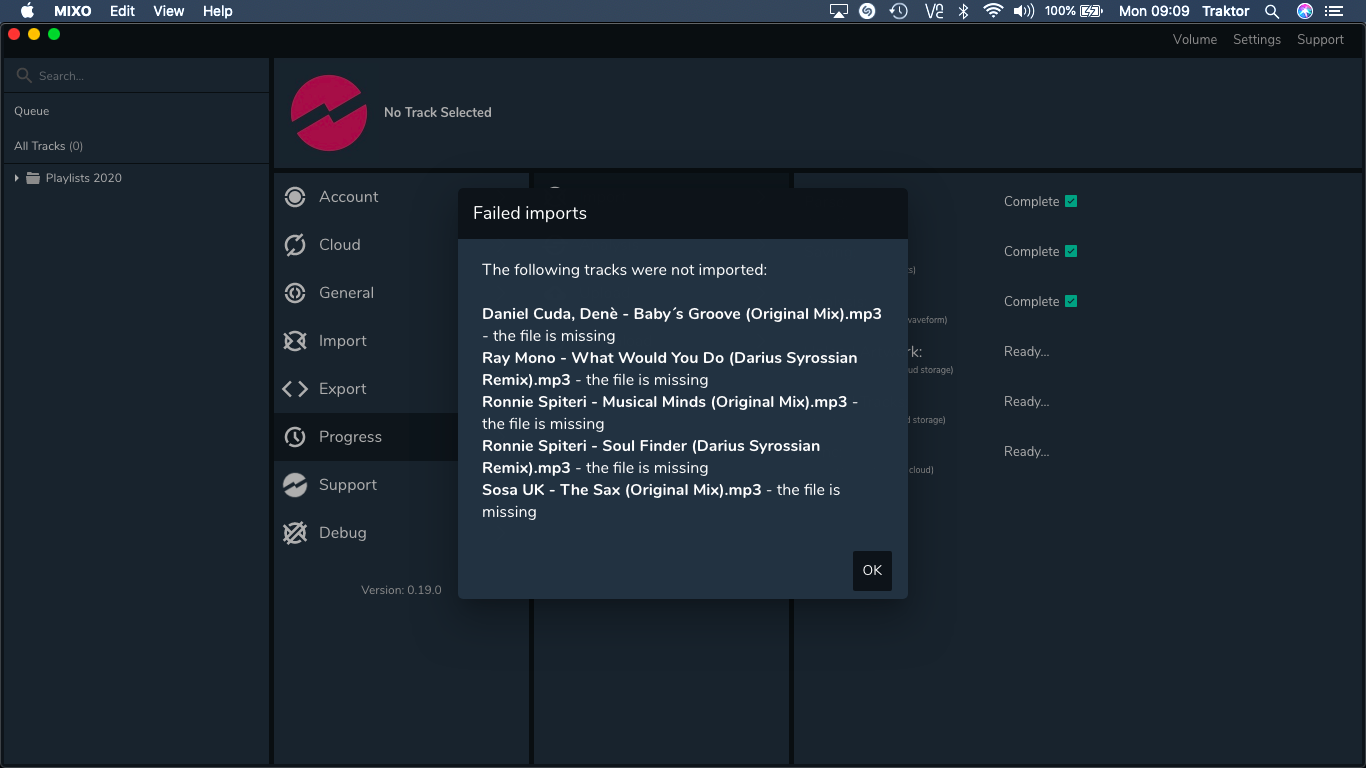Open General settings icon
1366x768 pixels.
pyautogui.click(x=295, y=293)
